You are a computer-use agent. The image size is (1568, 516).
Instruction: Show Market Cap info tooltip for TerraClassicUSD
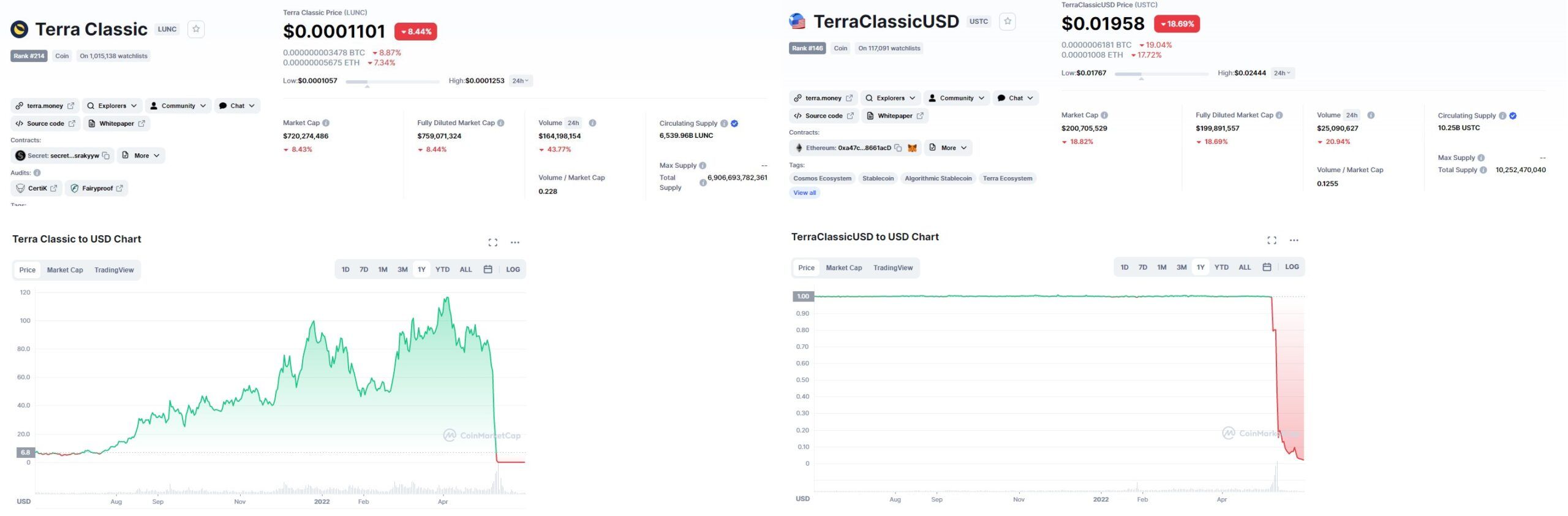tap(1104, 115)
